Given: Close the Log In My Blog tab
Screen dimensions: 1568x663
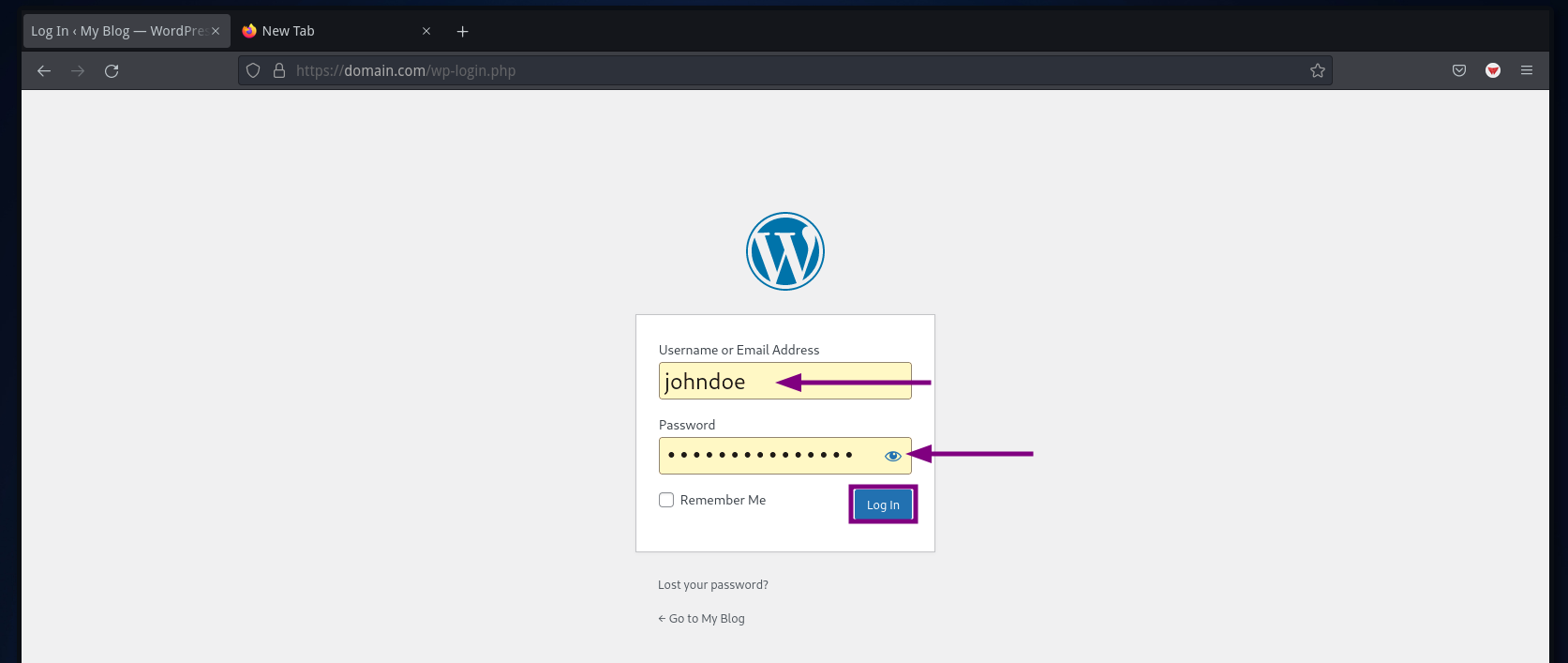Looking at the screenshot, I should click(x=216, y=31).
